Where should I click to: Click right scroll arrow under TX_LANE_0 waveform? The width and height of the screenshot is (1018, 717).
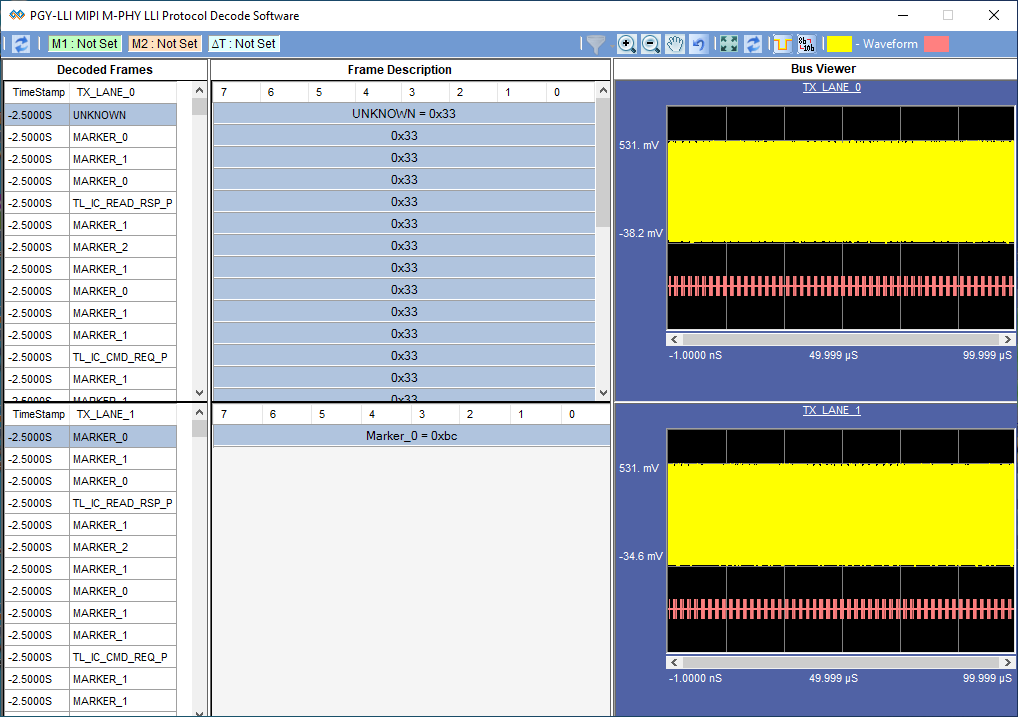(x=1005, y=339)
